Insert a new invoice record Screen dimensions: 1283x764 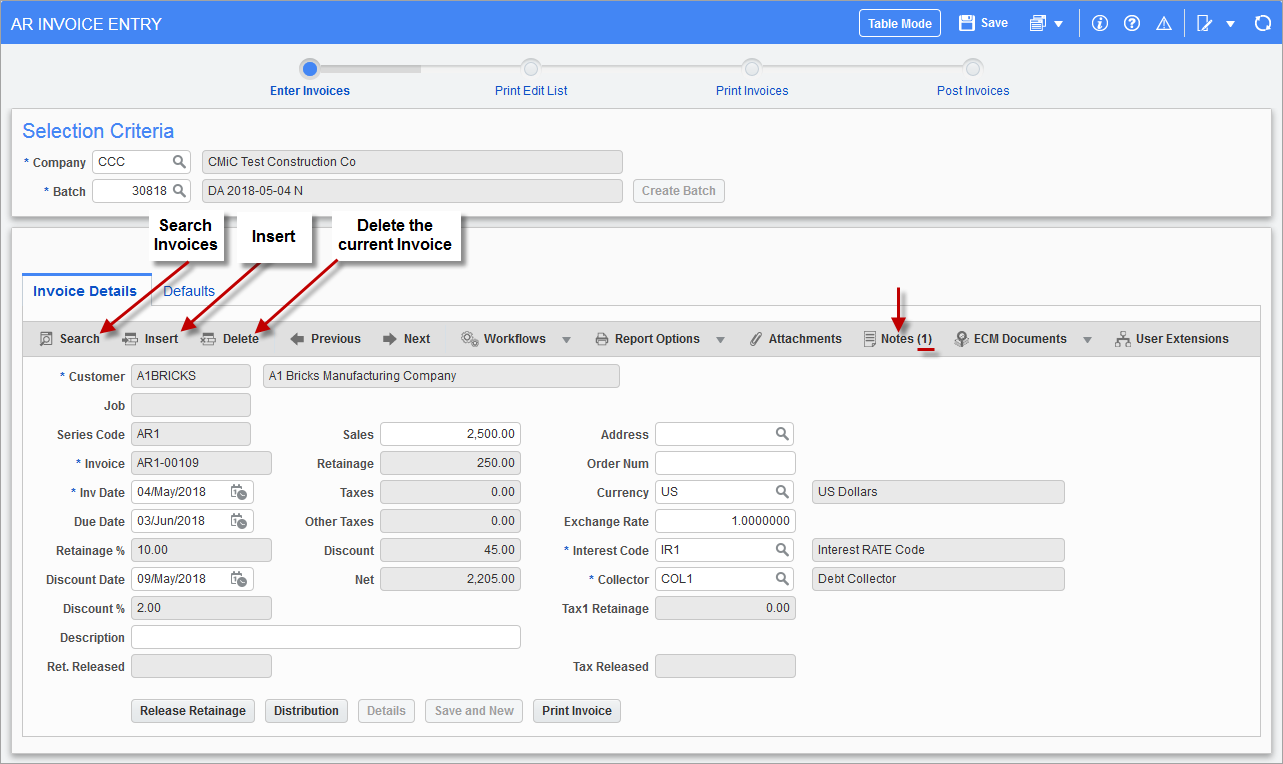pos(150,339)
